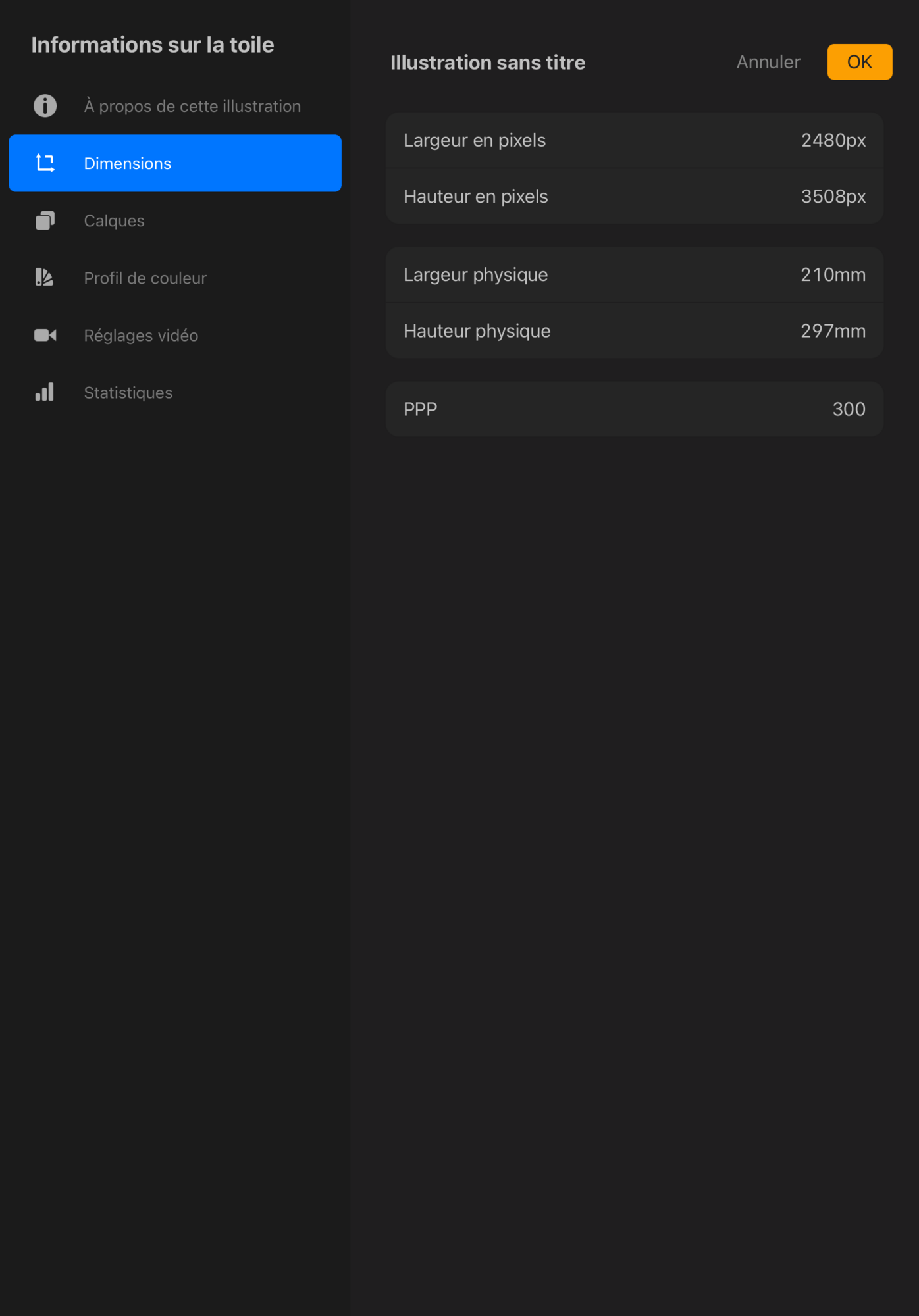This screenshot has height=1316, width=919.
Task: Select the 210mm physical width value
Action: [x=832, y=274]
